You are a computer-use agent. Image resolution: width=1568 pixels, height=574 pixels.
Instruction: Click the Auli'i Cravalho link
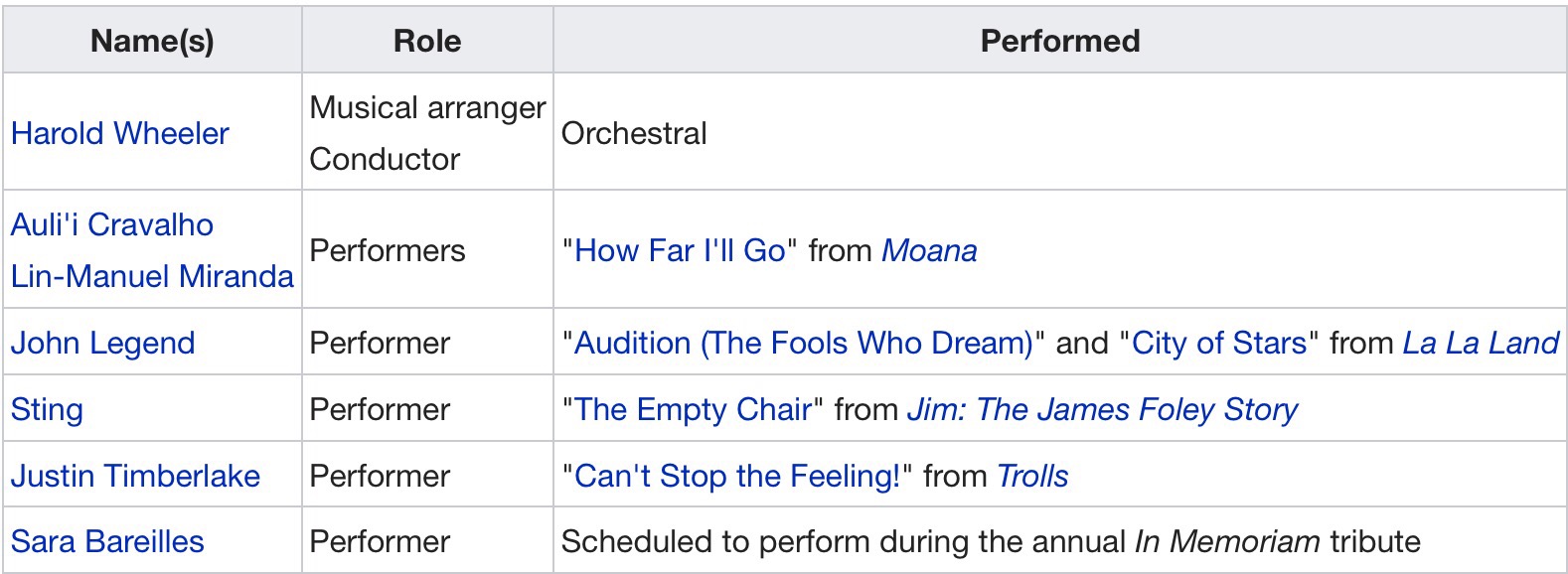coord(112,224)
